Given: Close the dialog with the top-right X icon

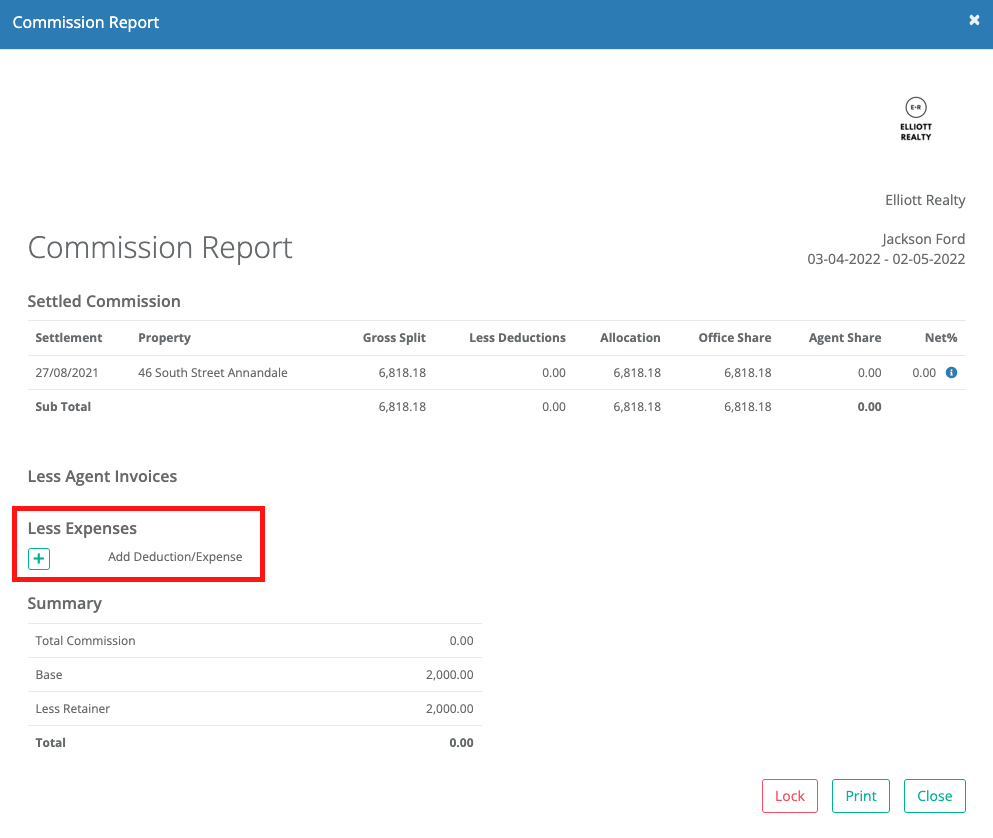Looking at the screenshot, I should [x=974, y=20].
